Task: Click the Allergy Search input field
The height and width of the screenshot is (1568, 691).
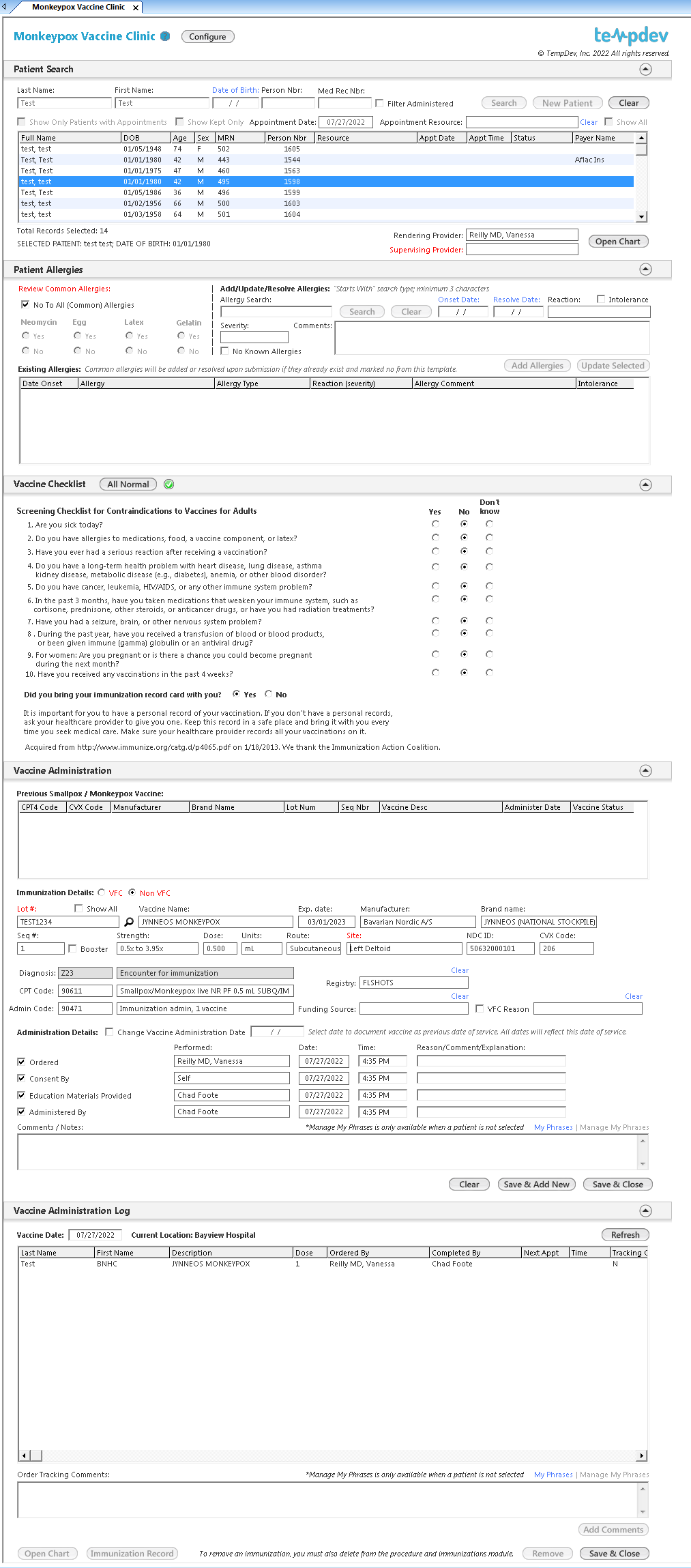Action: coord(276,312)
